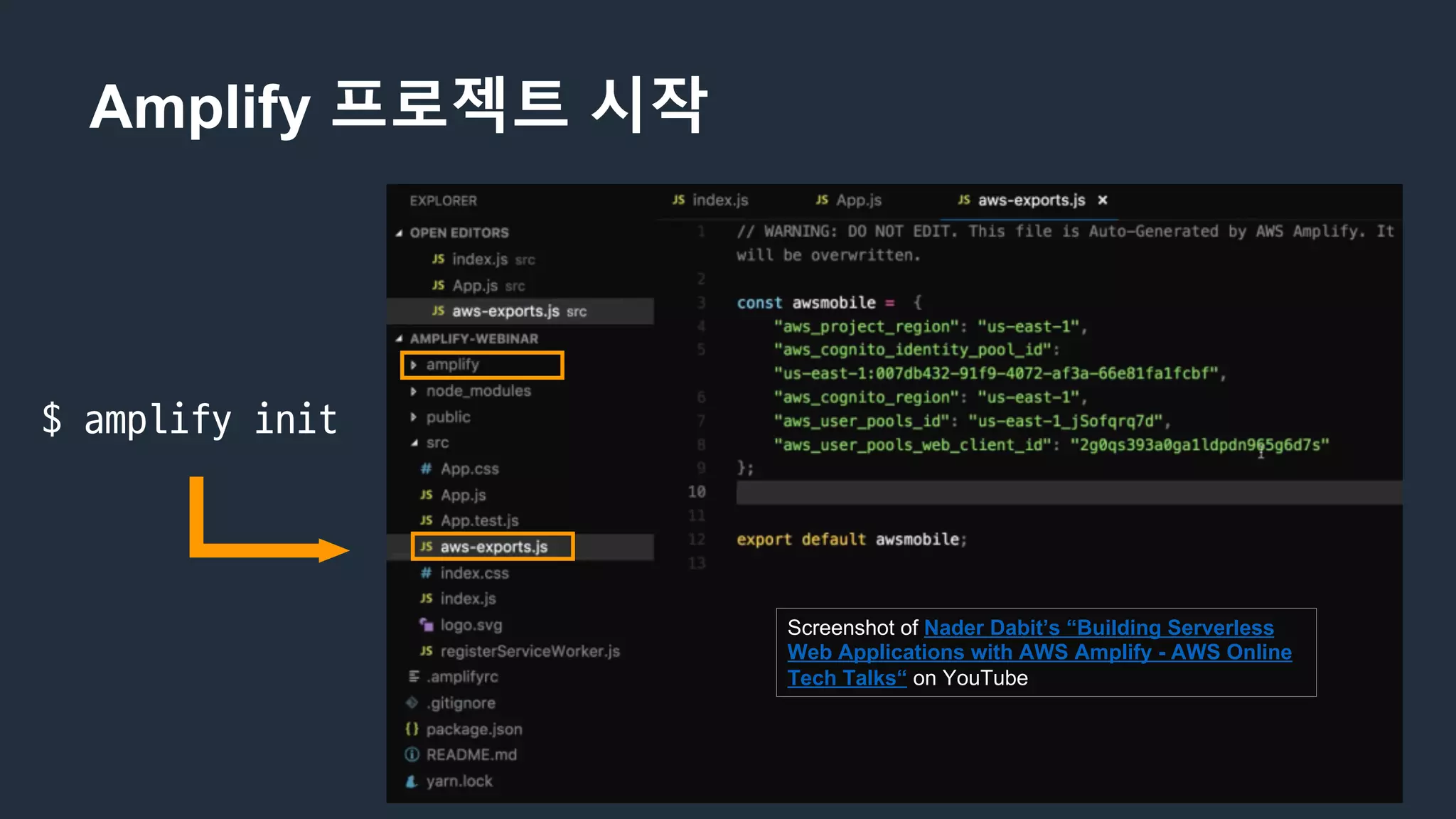Click line number 10 in the gutter
This screenshot has width=1456, height=819.
point(697,492)
